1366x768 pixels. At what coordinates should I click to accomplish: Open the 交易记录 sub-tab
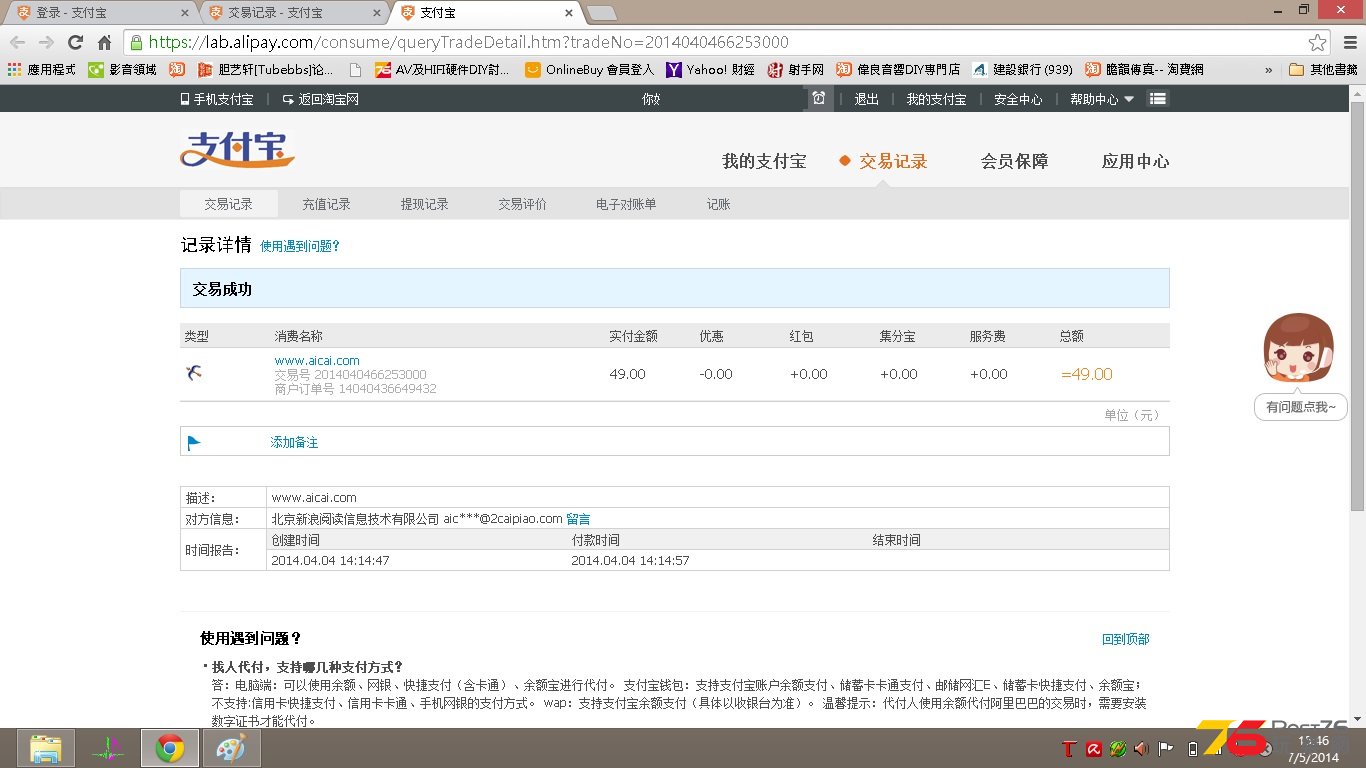(228, 204)
